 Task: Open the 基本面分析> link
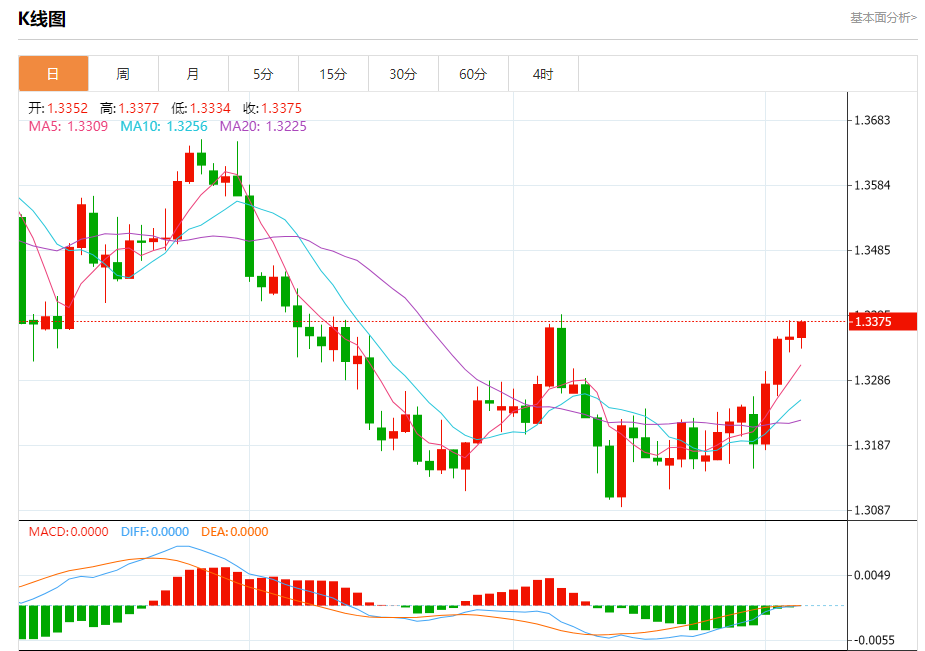pos(883,18)
